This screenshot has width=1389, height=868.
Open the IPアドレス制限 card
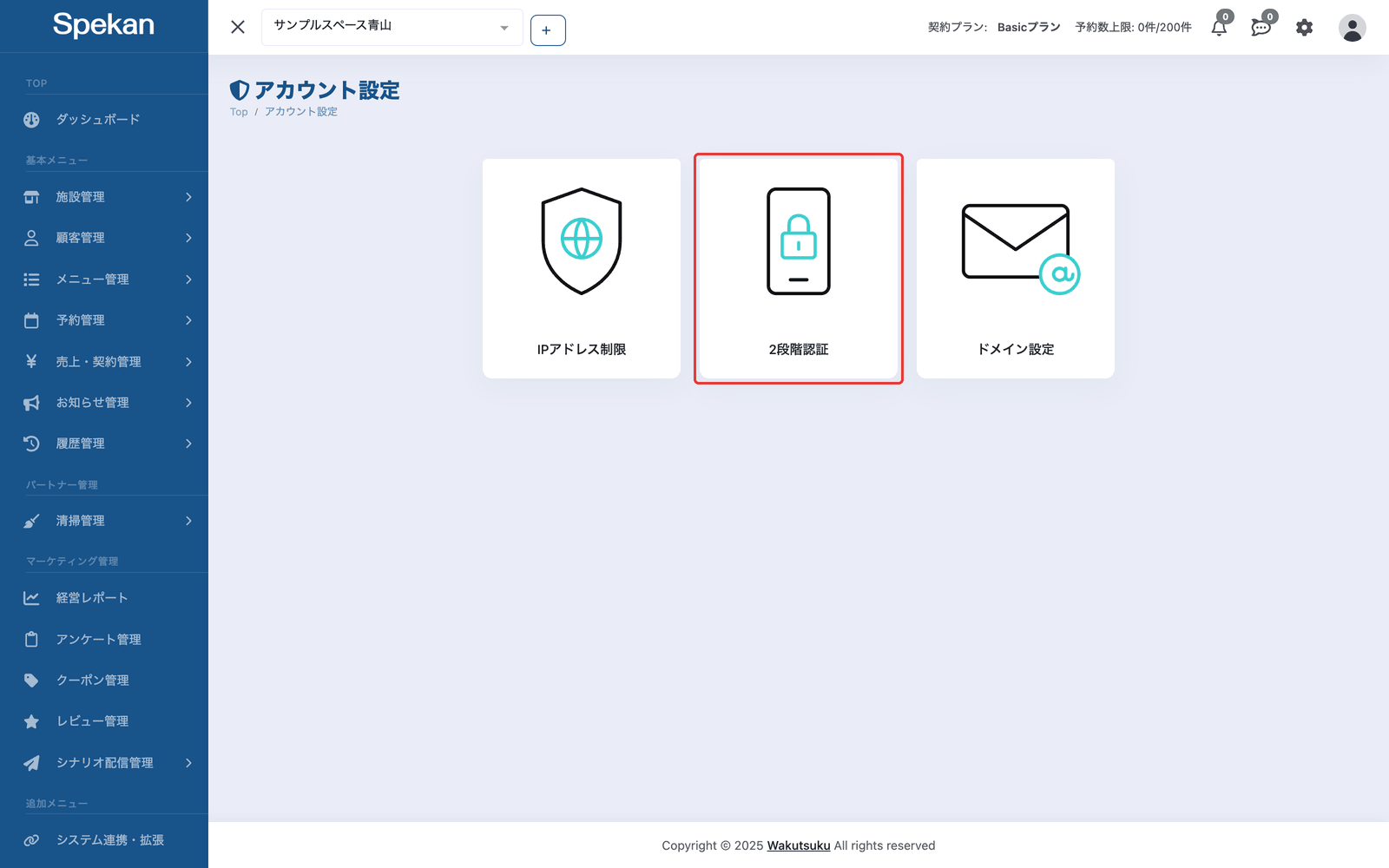coord(582,268)
